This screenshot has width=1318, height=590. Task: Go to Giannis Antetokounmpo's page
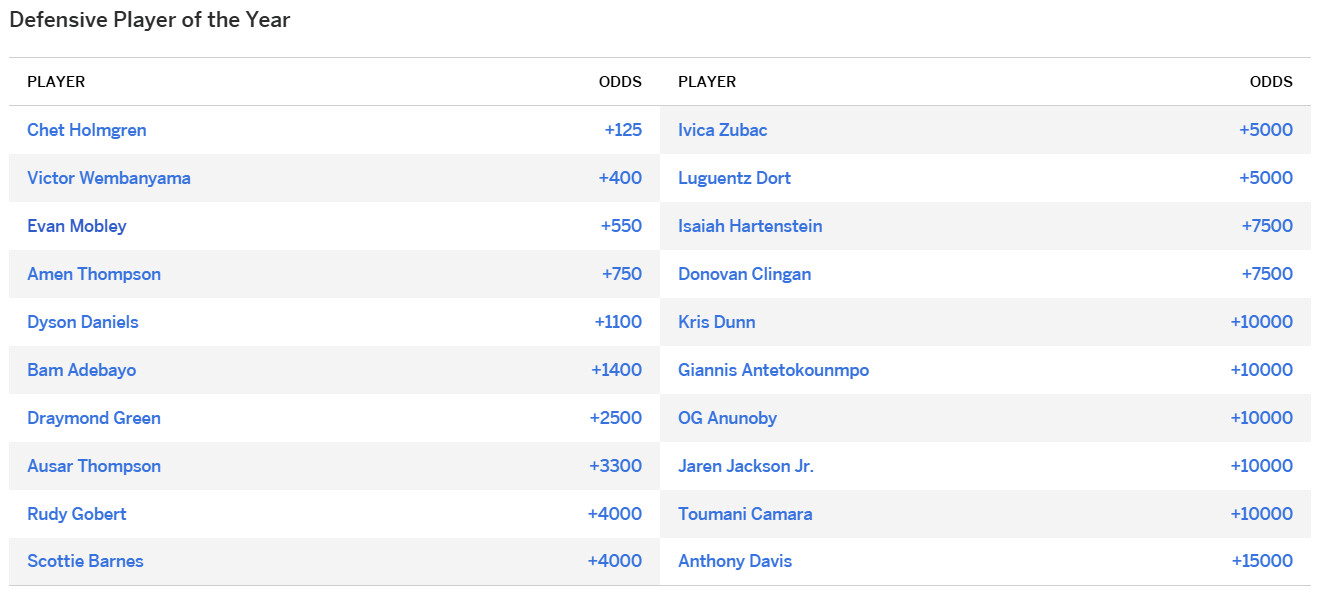(x=774, y=370)
